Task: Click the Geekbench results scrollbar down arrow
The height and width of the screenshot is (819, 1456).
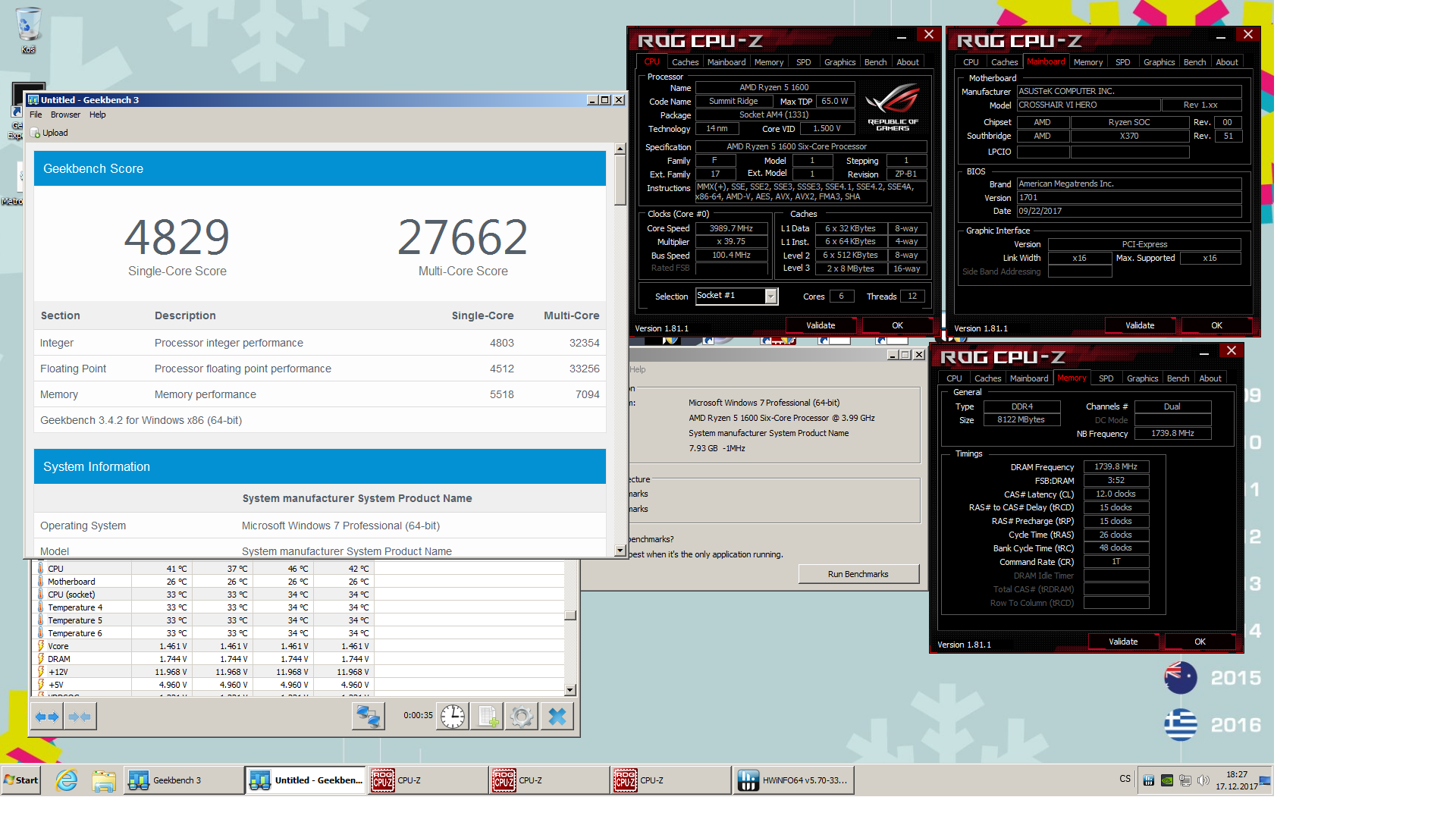Action: pos(620,550)
